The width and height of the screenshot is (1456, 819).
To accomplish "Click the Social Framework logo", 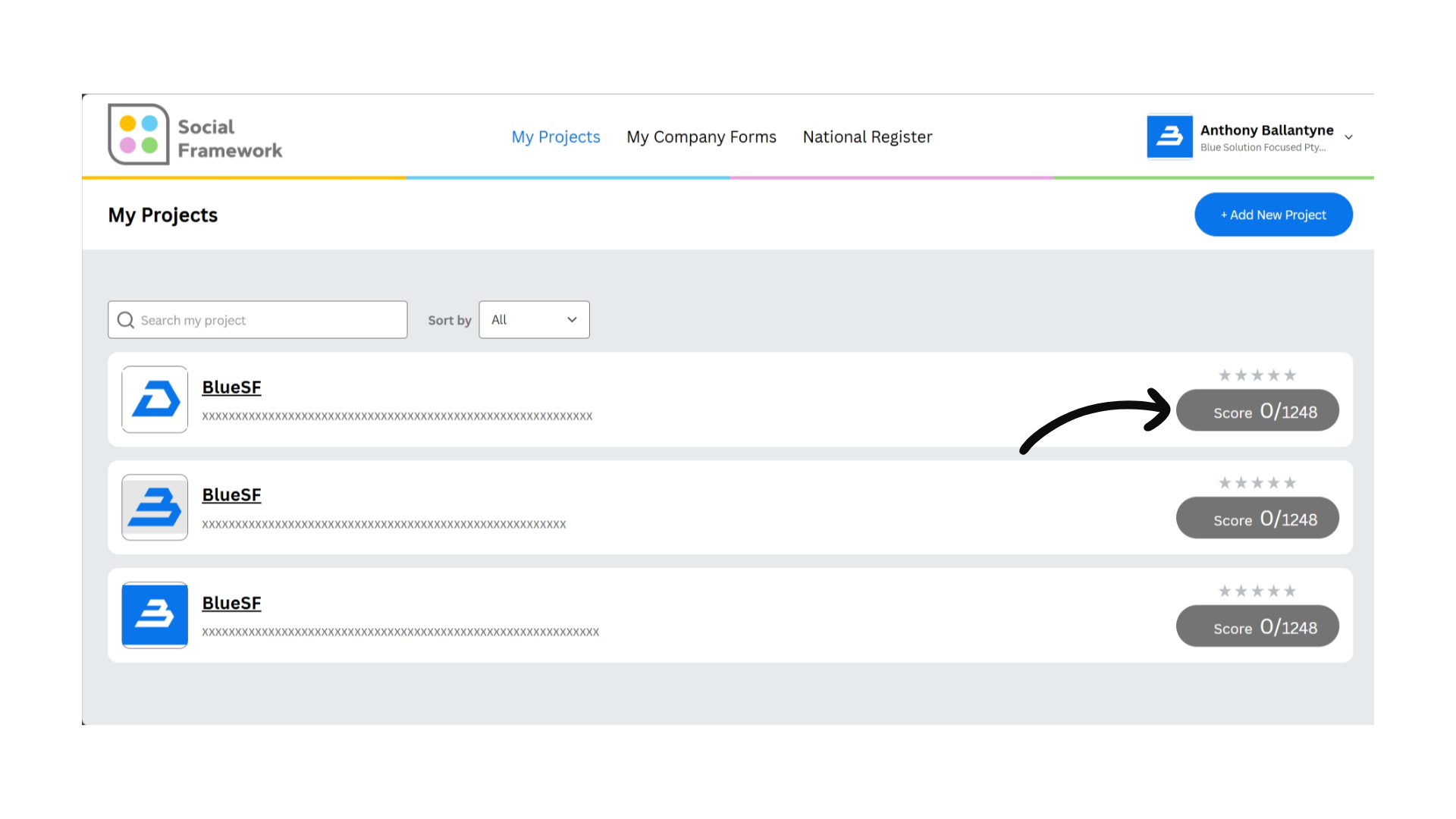I will [x=196, y=135].
